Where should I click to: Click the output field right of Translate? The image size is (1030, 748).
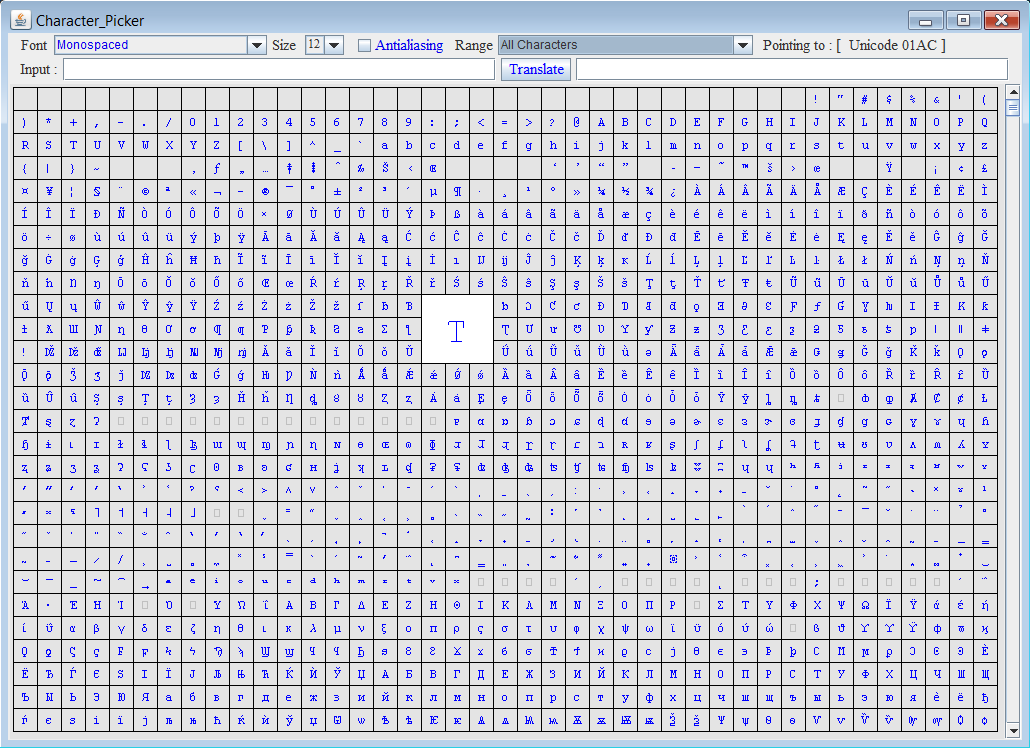pyautogui.click(x=791, y=69)
